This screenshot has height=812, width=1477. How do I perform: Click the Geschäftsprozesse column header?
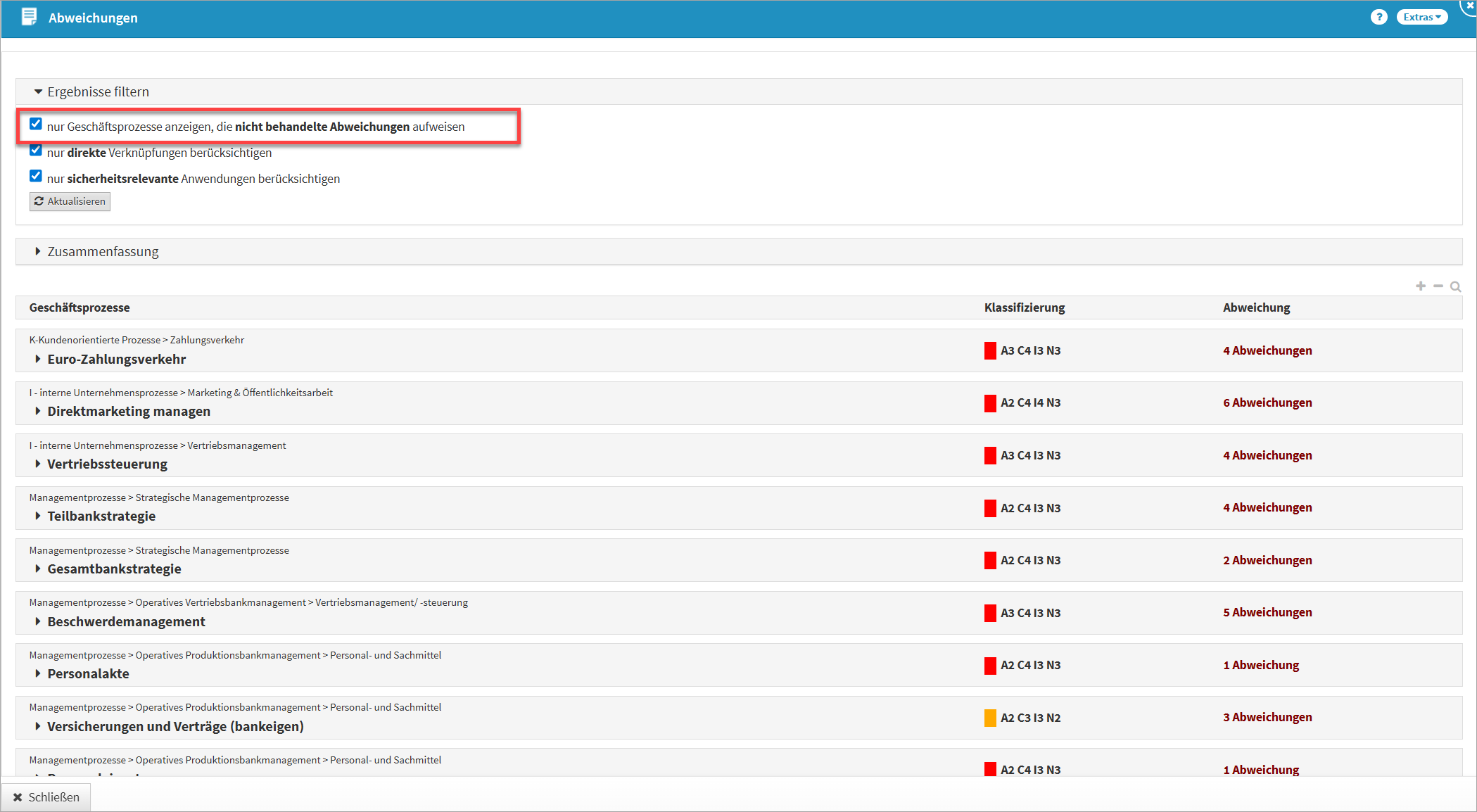click(80, 307)
